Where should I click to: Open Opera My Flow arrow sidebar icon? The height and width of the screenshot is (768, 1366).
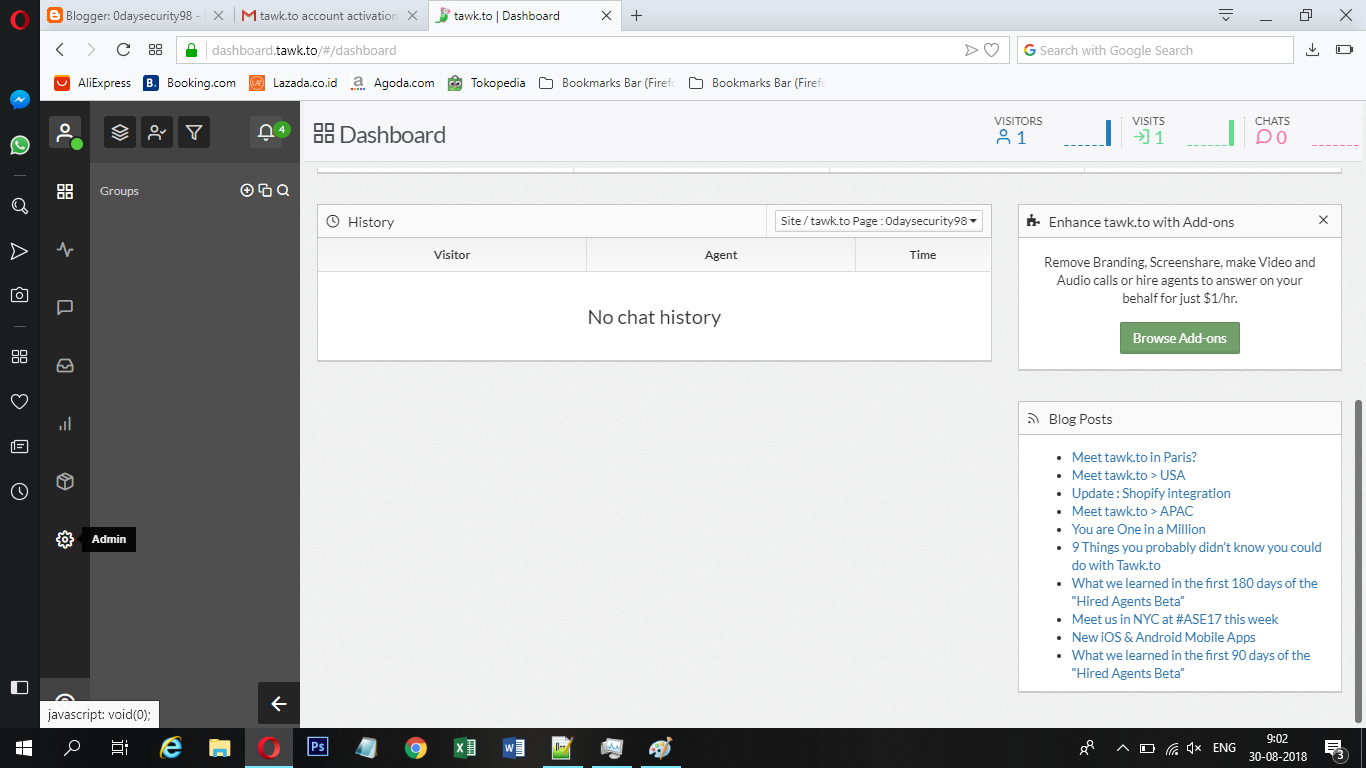19,251
